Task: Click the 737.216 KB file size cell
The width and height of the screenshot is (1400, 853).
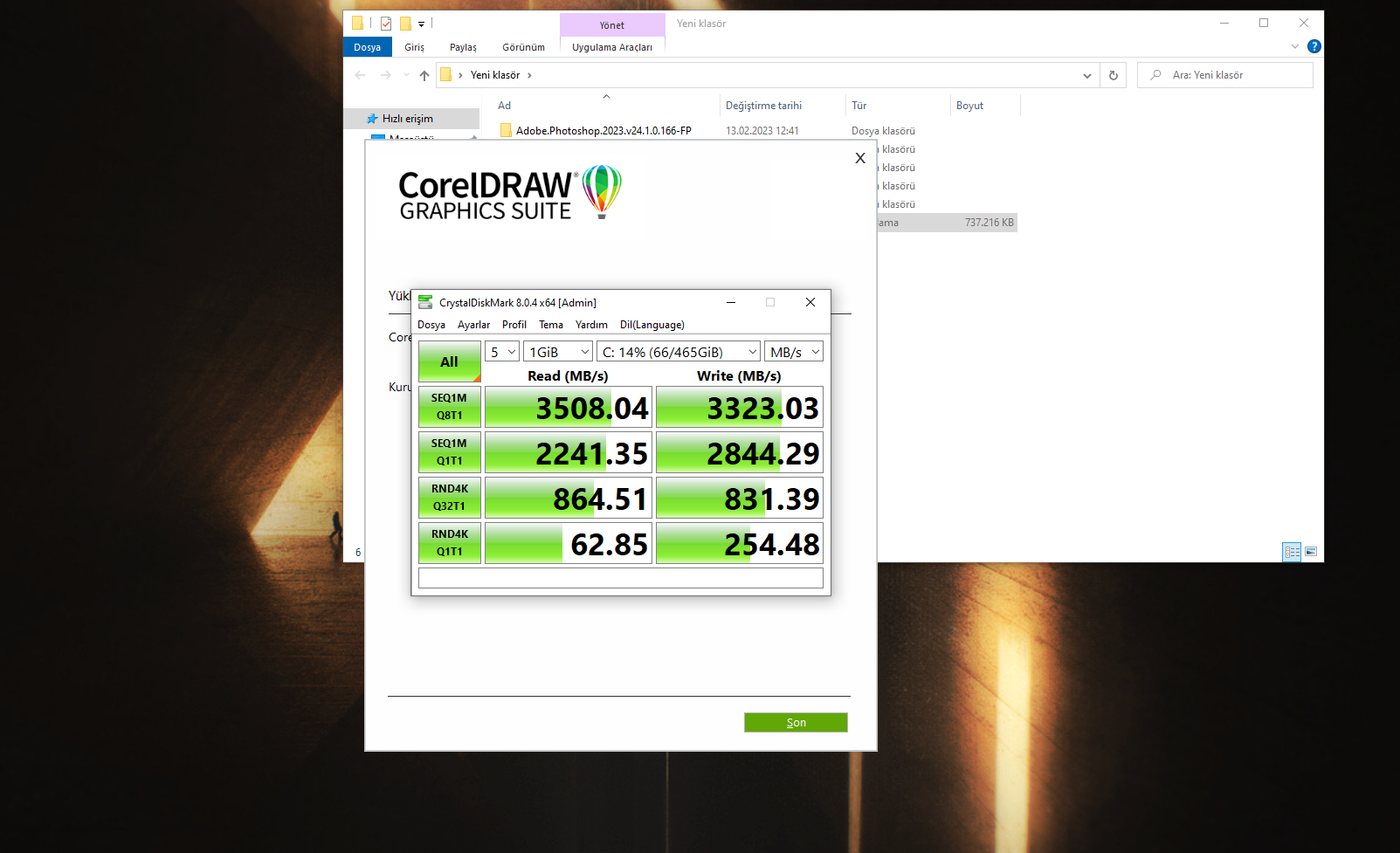Action: 990,223
